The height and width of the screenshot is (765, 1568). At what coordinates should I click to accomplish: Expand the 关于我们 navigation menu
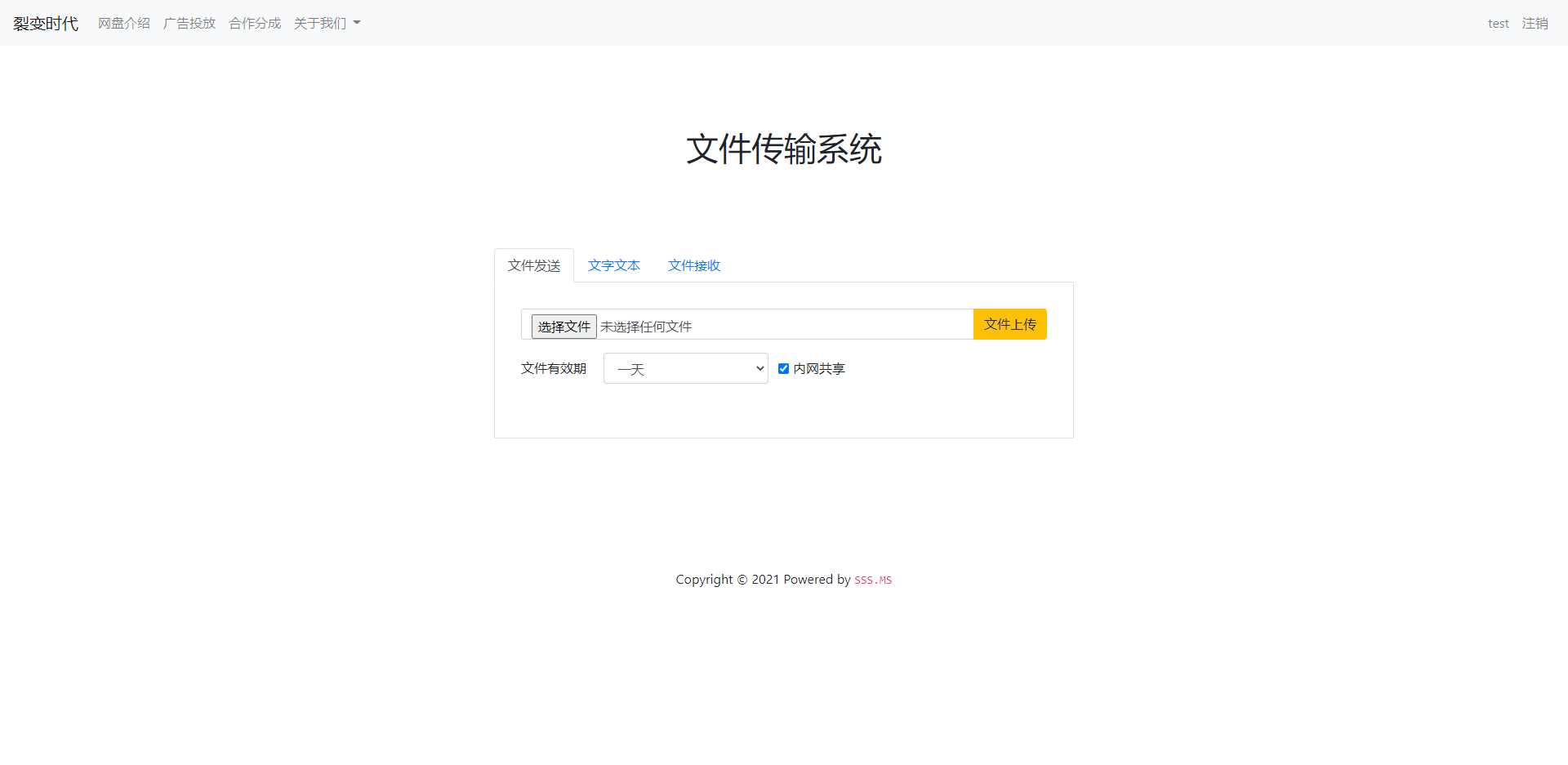pos(326,23)
